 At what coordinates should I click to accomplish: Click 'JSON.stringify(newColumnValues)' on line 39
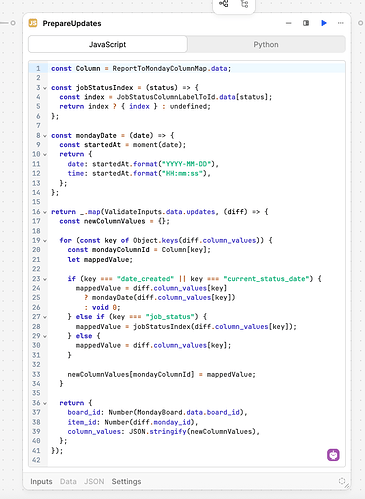click(192, 431)
